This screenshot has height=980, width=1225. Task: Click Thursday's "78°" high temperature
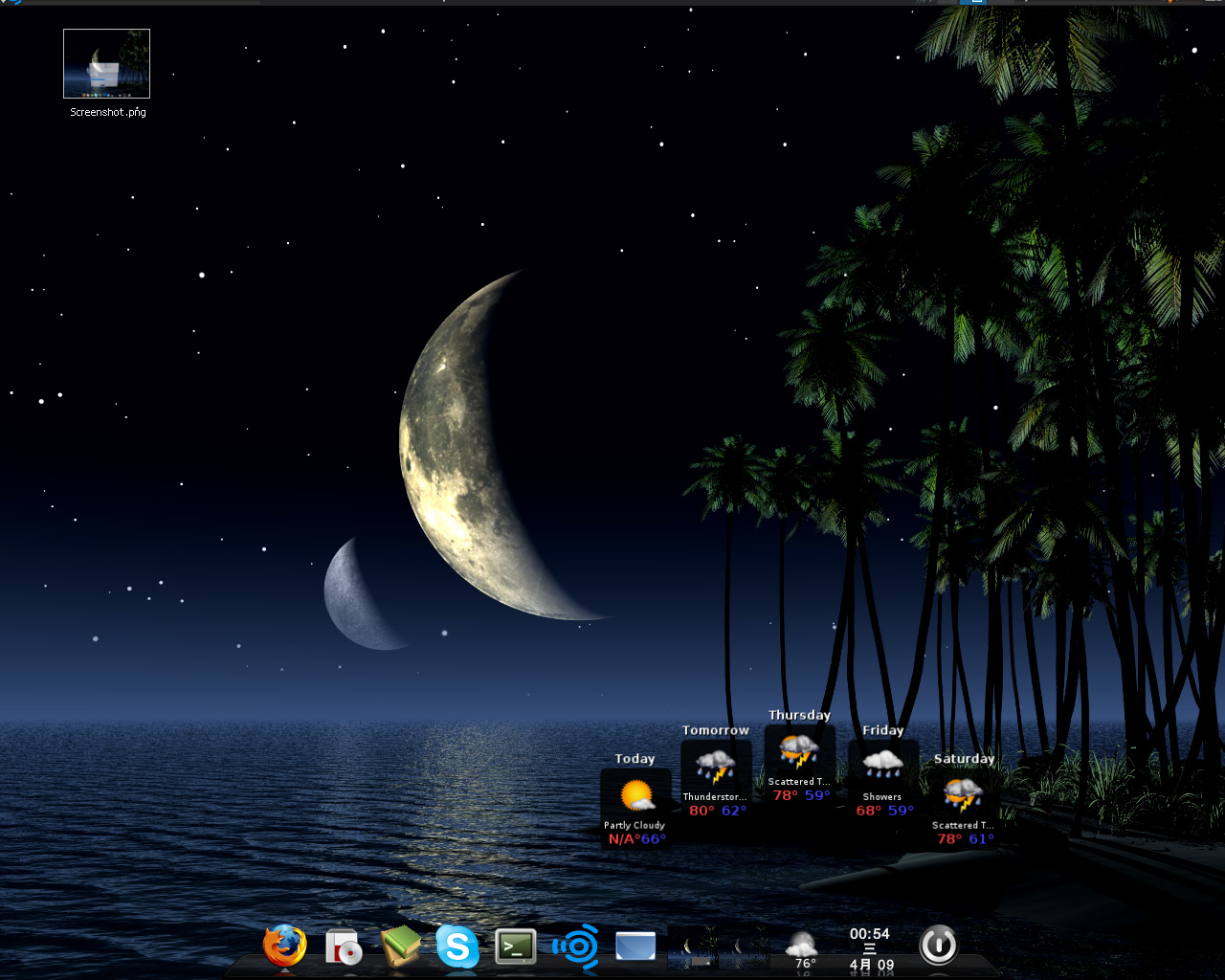[786, 795]
